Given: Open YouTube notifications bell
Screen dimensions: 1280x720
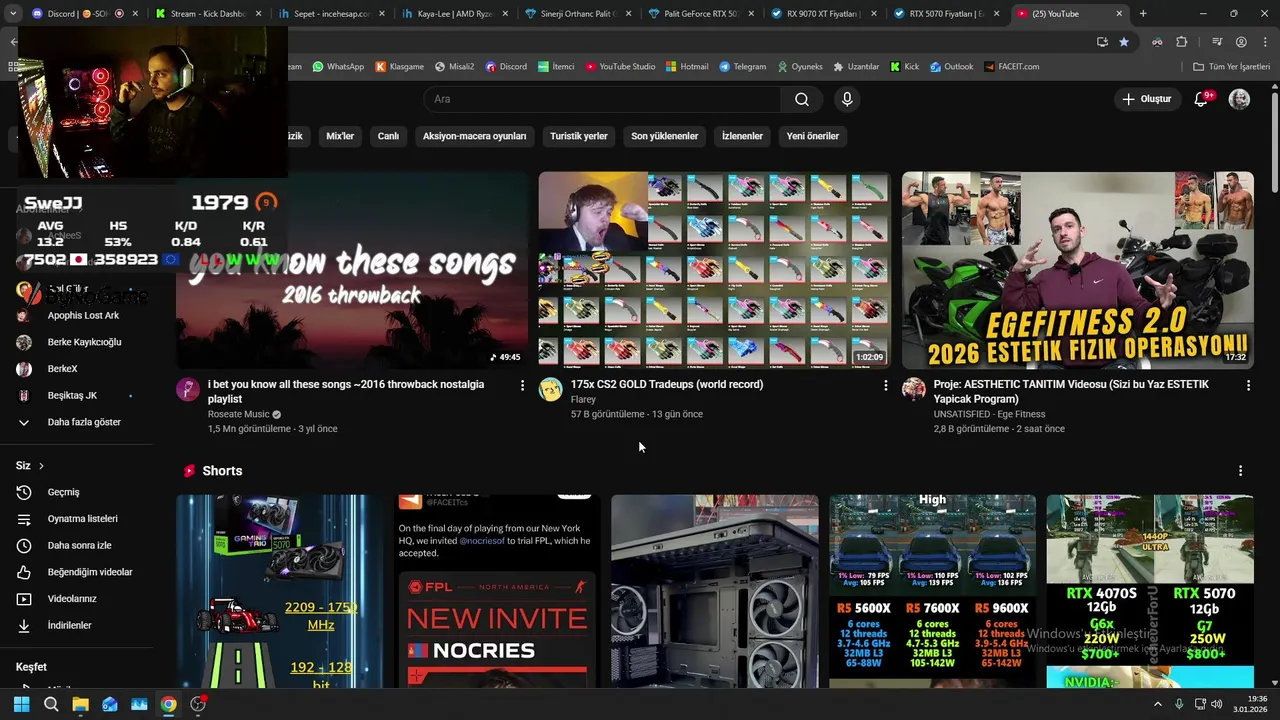Looking at the screenshot, I should point(1203,99).
